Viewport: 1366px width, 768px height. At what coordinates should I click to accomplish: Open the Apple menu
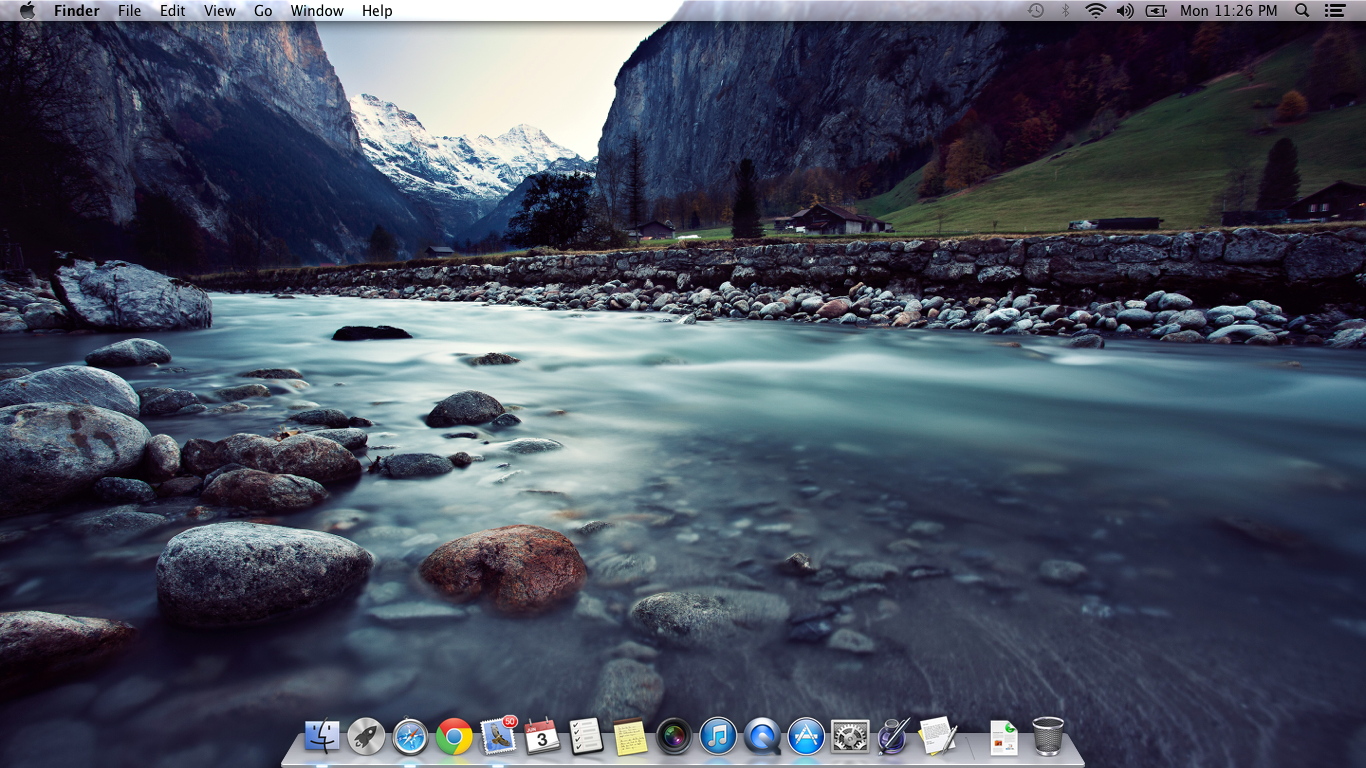coord(27,10)
